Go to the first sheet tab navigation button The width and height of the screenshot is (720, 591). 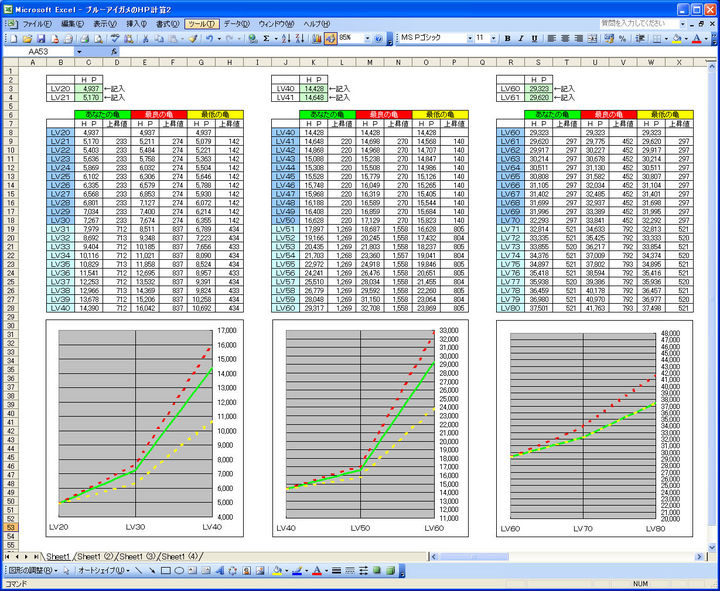(8, 557)
